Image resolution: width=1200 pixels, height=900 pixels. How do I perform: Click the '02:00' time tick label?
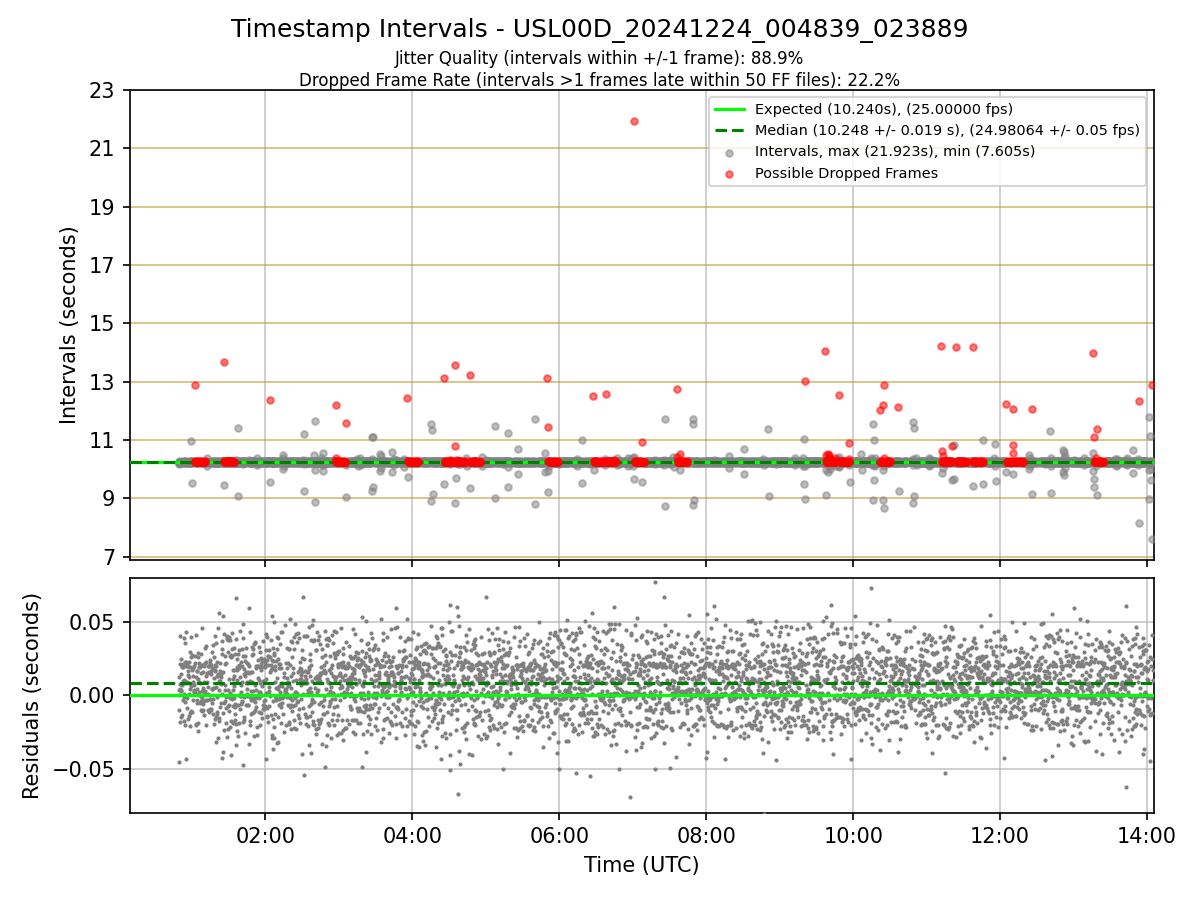[265, 835]
